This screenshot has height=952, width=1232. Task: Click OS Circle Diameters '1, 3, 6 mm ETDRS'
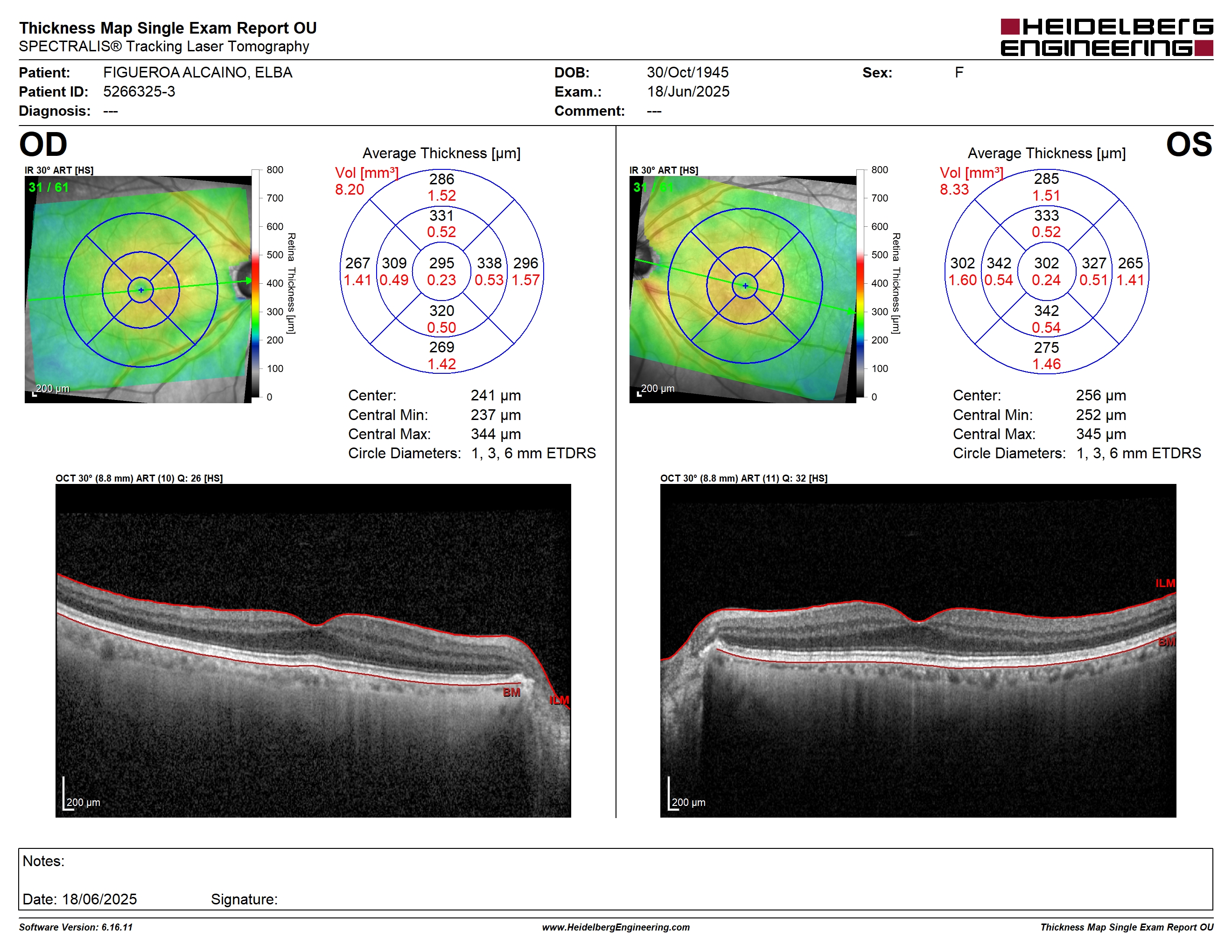click(1139, 454)
